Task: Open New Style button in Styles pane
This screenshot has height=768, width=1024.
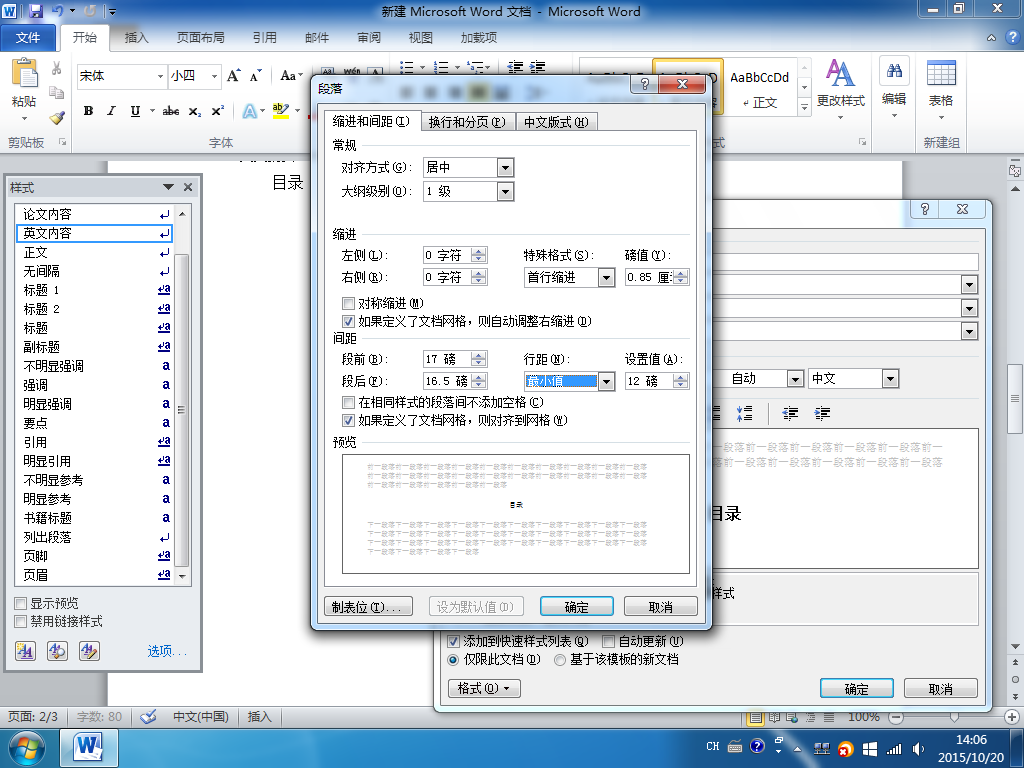Action: point(25,650)
